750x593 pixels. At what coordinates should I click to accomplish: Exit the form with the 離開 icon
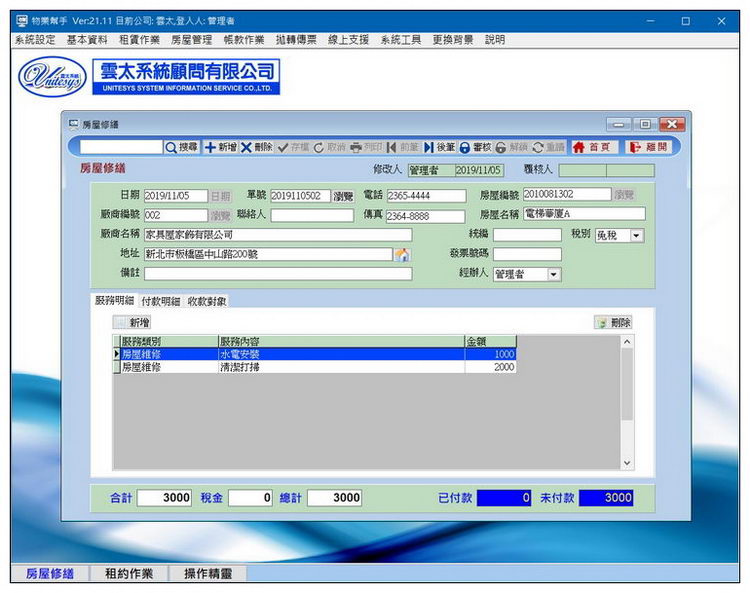648,147
